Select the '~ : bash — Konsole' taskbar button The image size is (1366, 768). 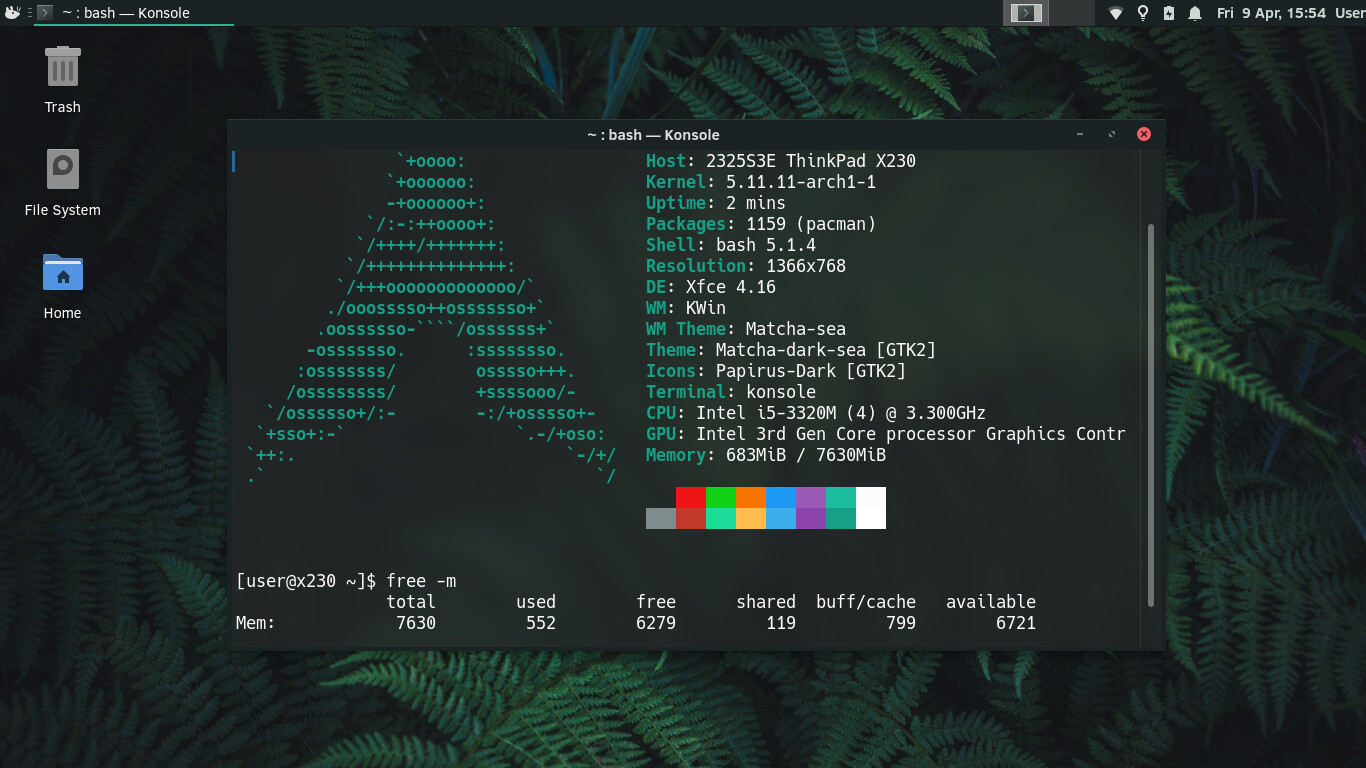click(134, 13)
